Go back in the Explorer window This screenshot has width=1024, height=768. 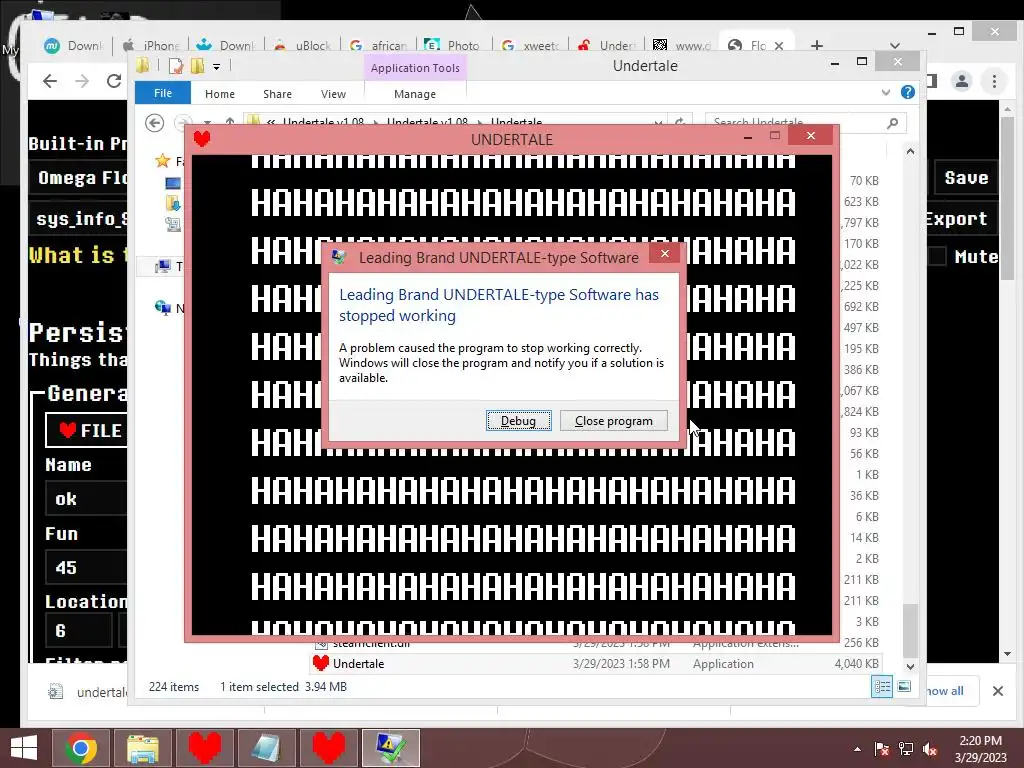(155, 123)
